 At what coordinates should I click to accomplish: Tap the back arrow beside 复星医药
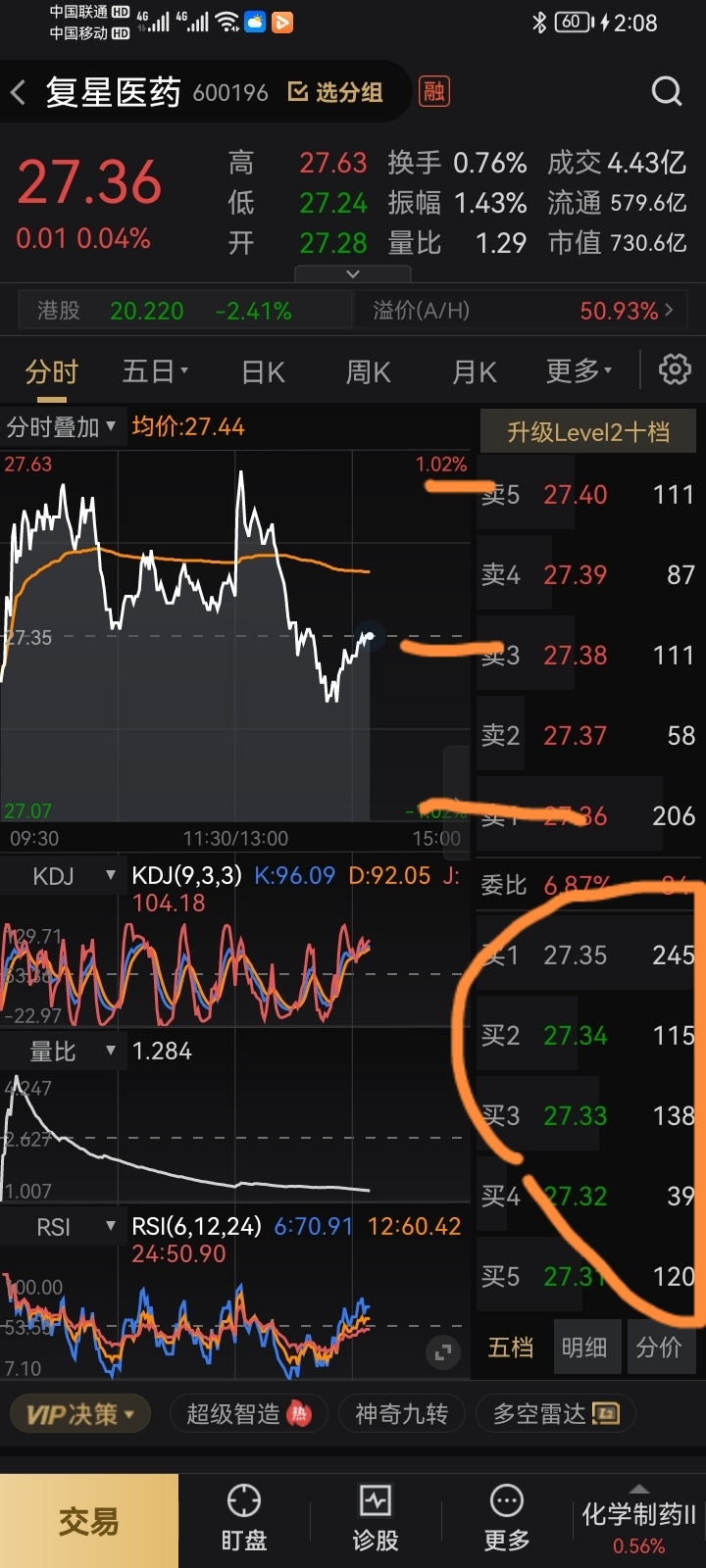point(18,93)
